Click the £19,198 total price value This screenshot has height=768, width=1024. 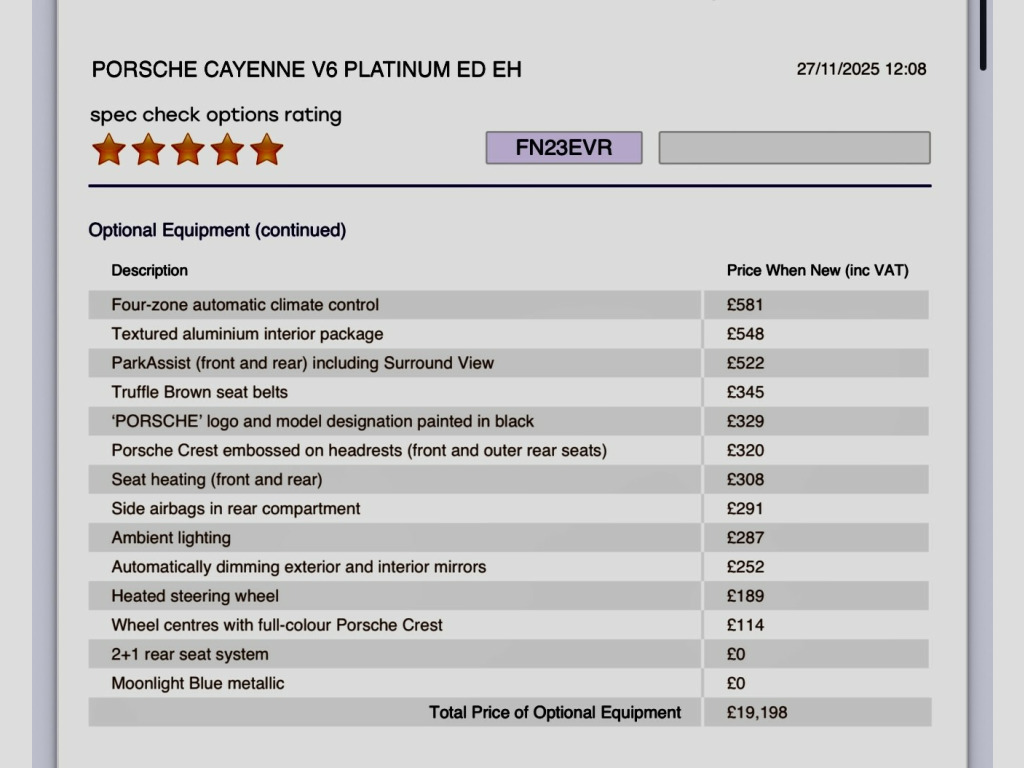pos(757,713)
